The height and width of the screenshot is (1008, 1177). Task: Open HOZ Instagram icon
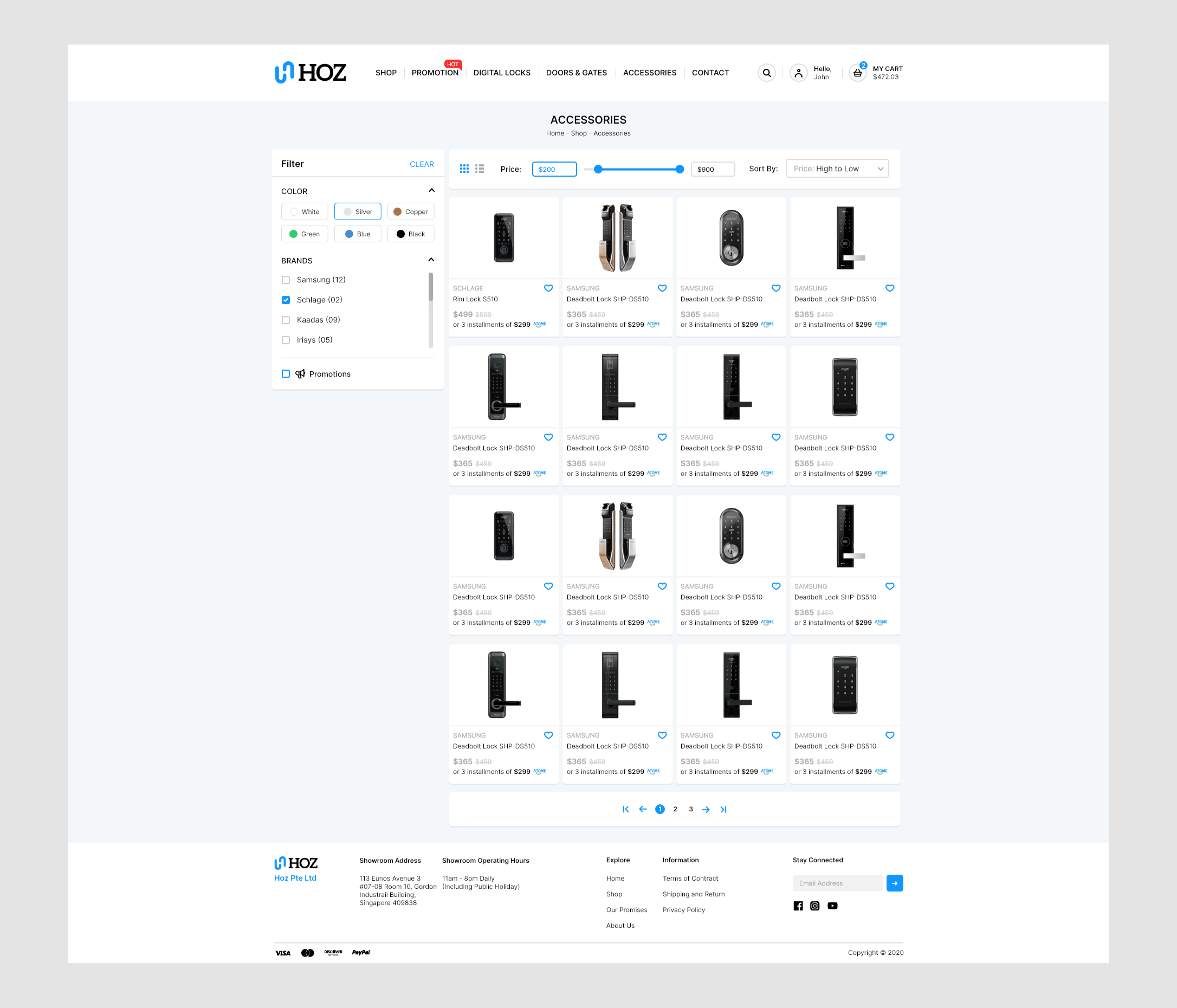814,906
